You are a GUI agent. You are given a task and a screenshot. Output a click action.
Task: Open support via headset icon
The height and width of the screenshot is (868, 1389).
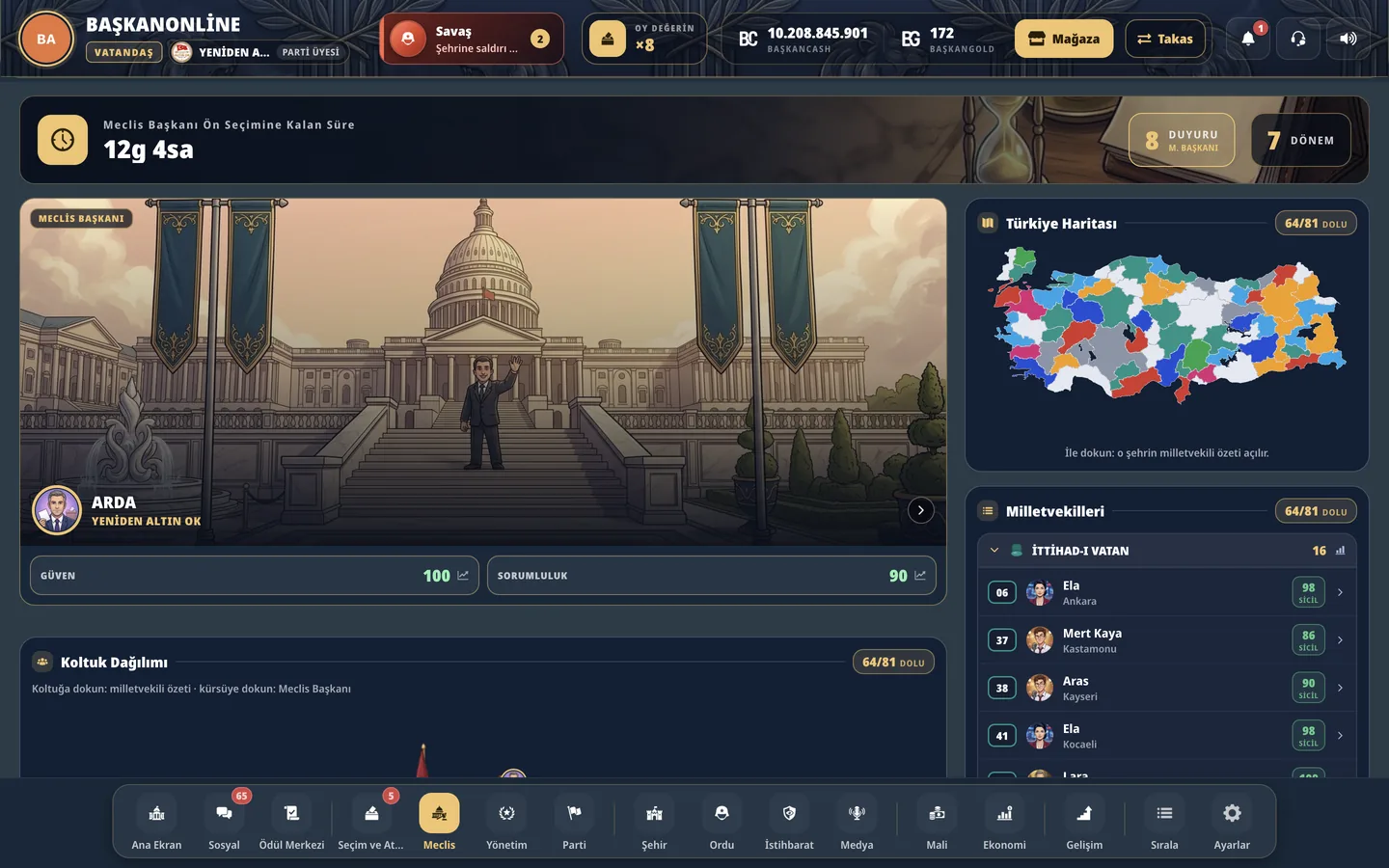coord(1298,39)
